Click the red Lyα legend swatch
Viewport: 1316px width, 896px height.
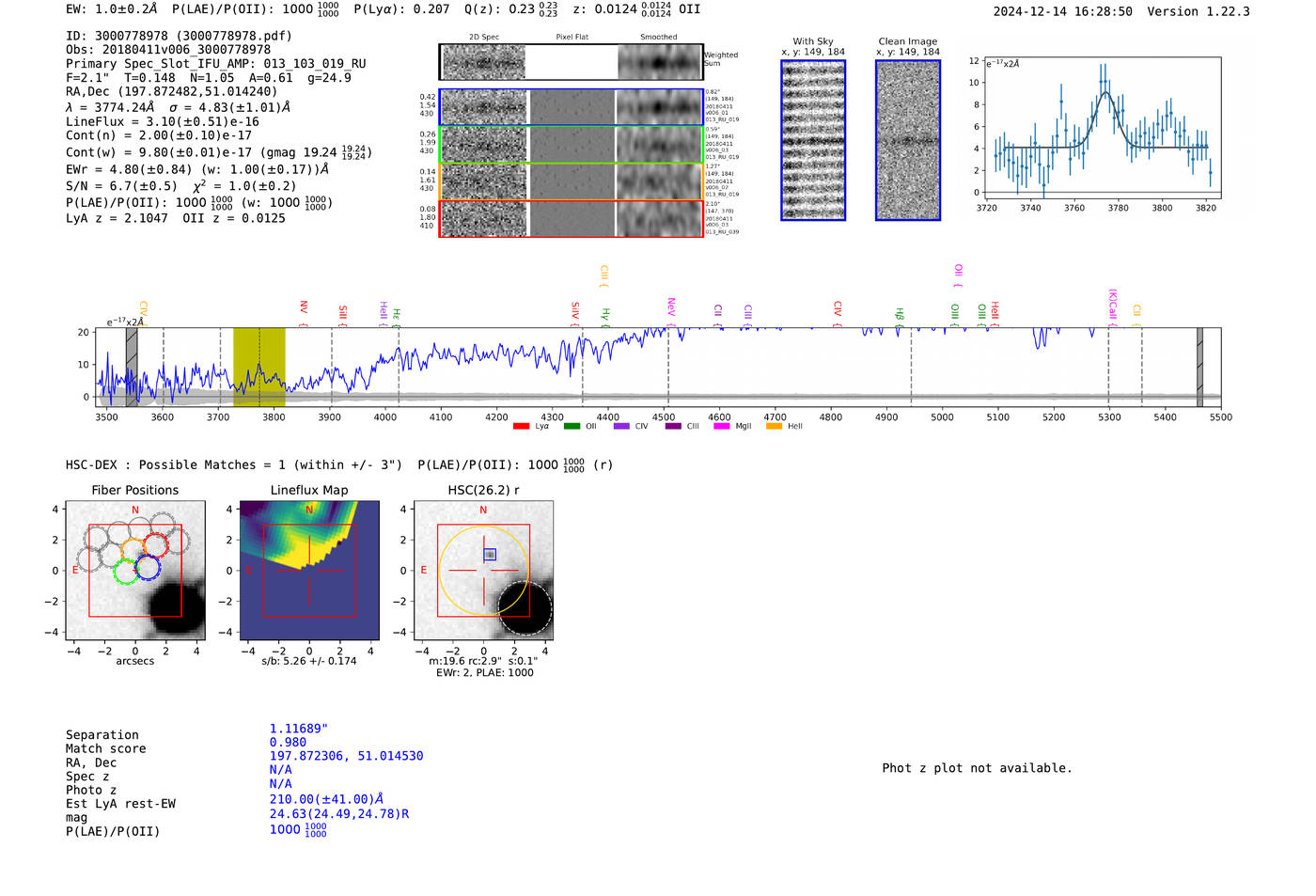[x=521, y=427]
